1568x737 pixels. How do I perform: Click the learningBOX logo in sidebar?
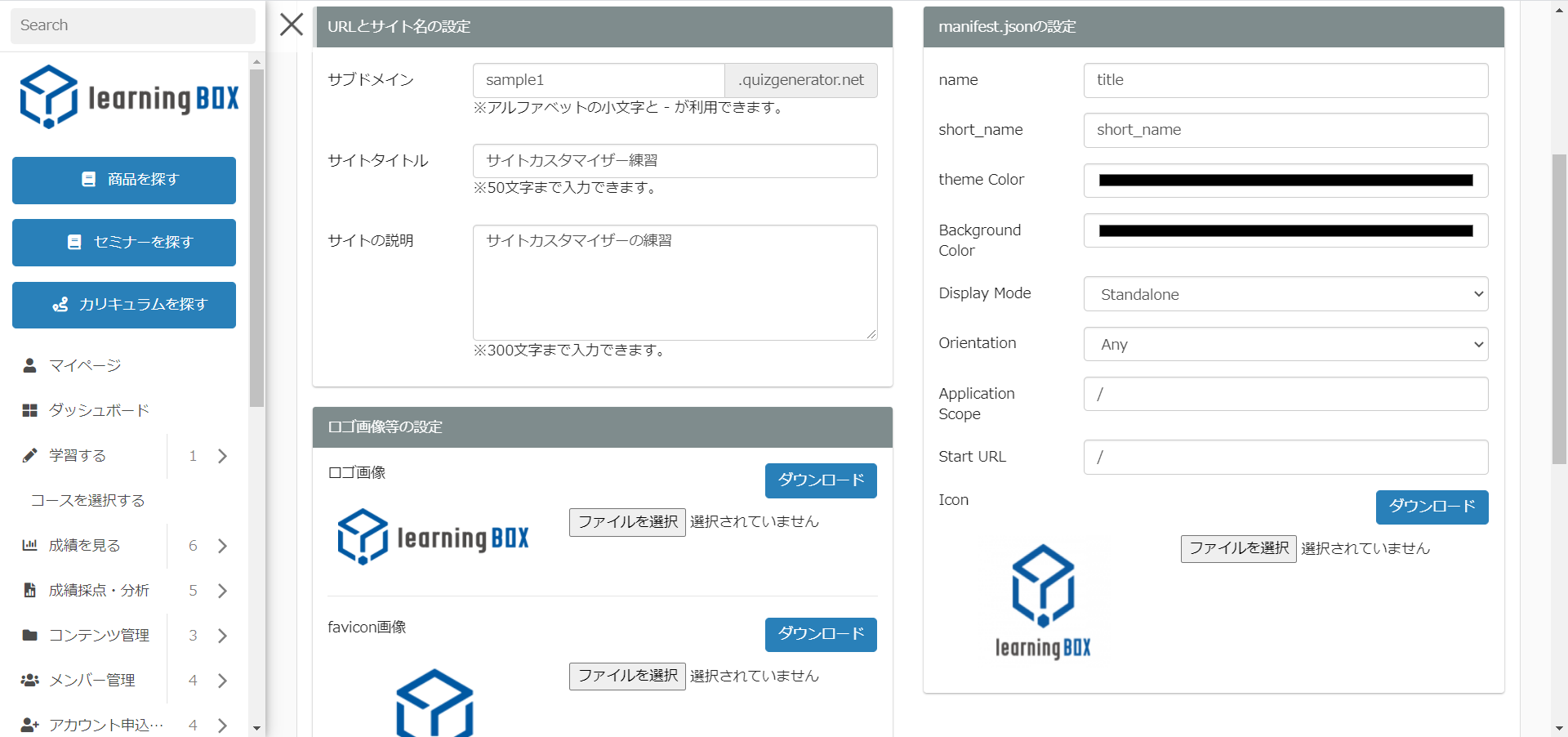(129, 97)
